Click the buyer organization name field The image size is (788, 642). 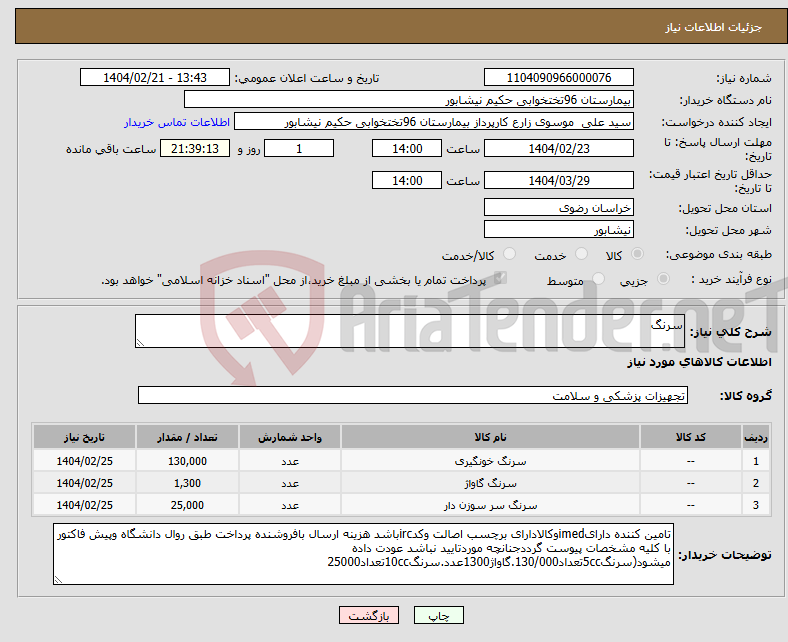click(x=409, y=100)
